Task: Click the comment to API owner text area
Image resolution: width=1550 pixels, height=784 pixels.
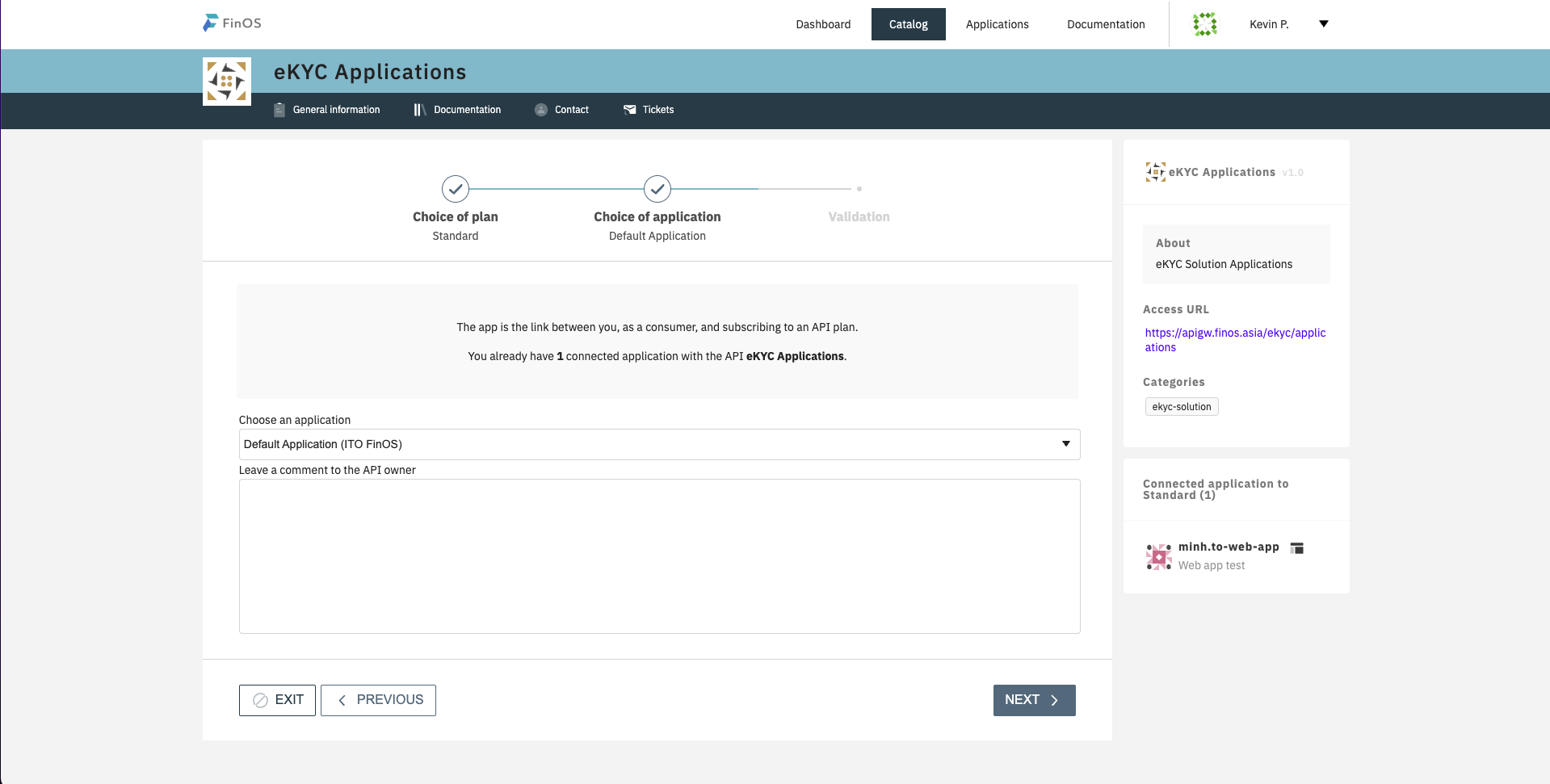Action: point(659,556)
